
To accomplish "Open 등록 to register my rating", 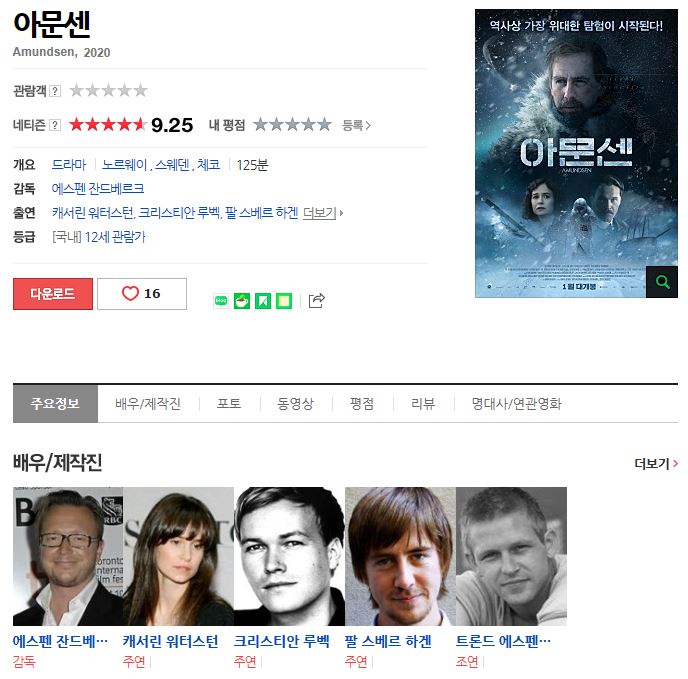I will coord(356,126).
